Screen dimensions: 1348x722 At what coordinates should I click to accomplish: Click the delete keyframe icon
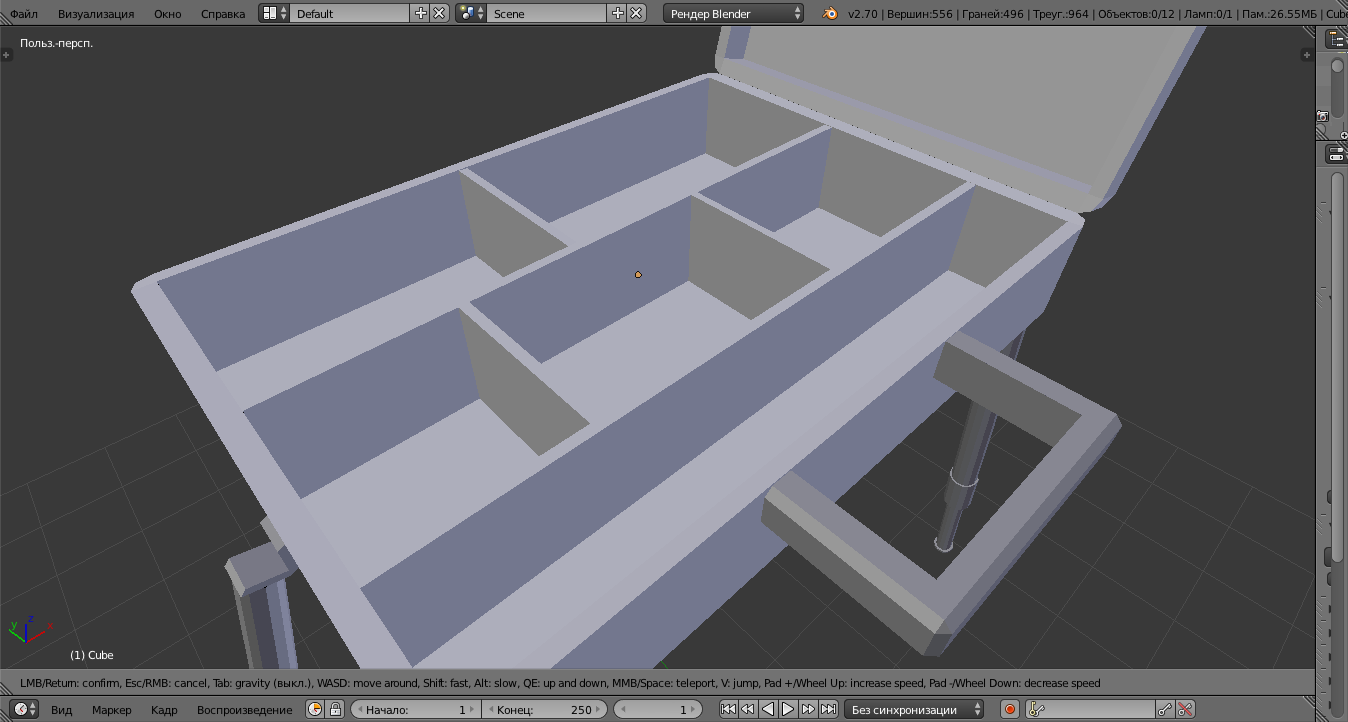click(x=1185, y=709)
